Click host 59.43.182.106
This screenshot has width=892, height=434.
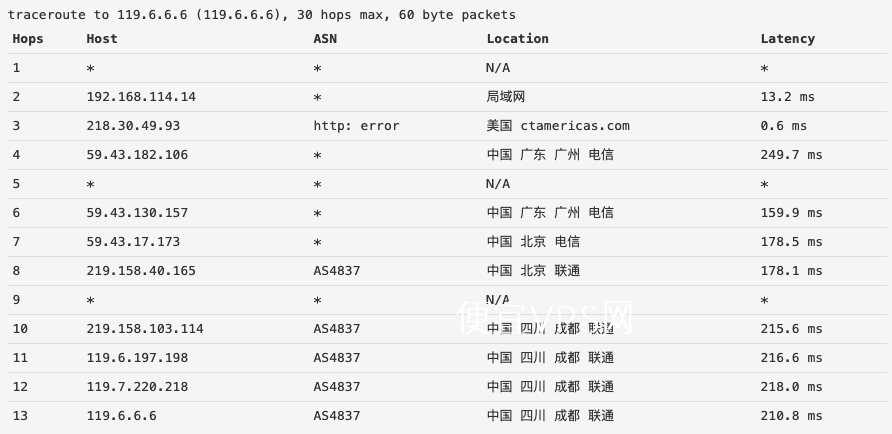click(137, 155)
